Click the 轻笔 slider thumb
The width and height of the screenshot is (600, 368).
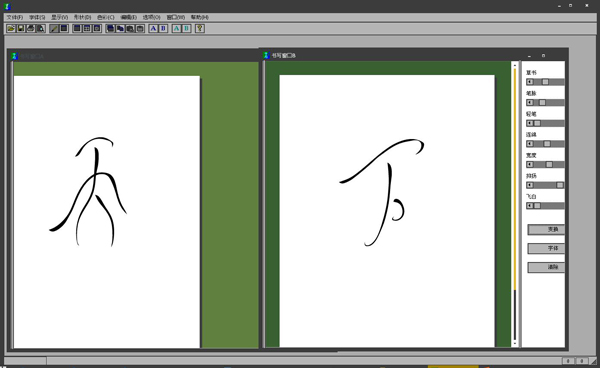(x=537, y=123)
